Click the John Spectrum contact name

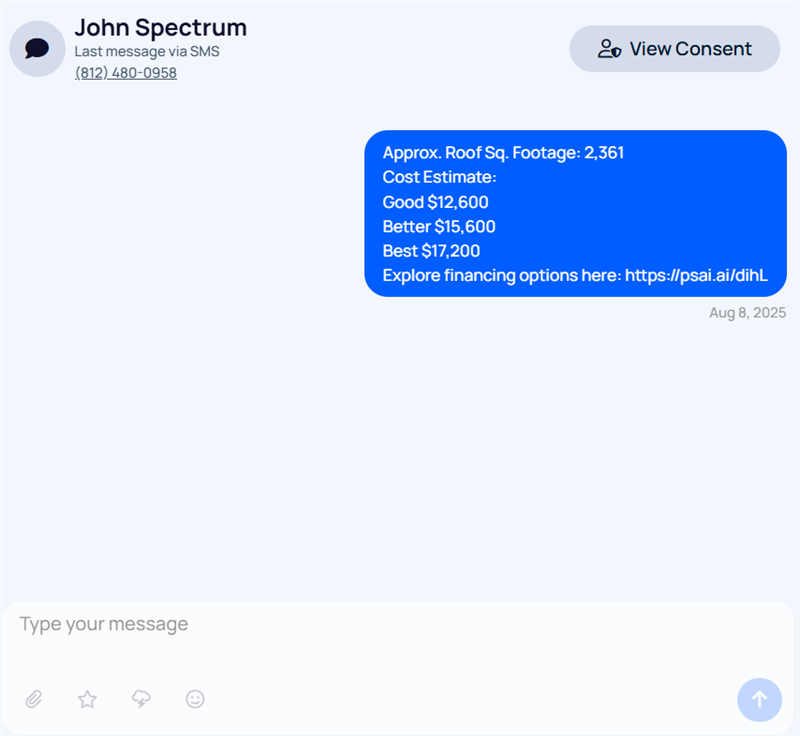[161, 28]
